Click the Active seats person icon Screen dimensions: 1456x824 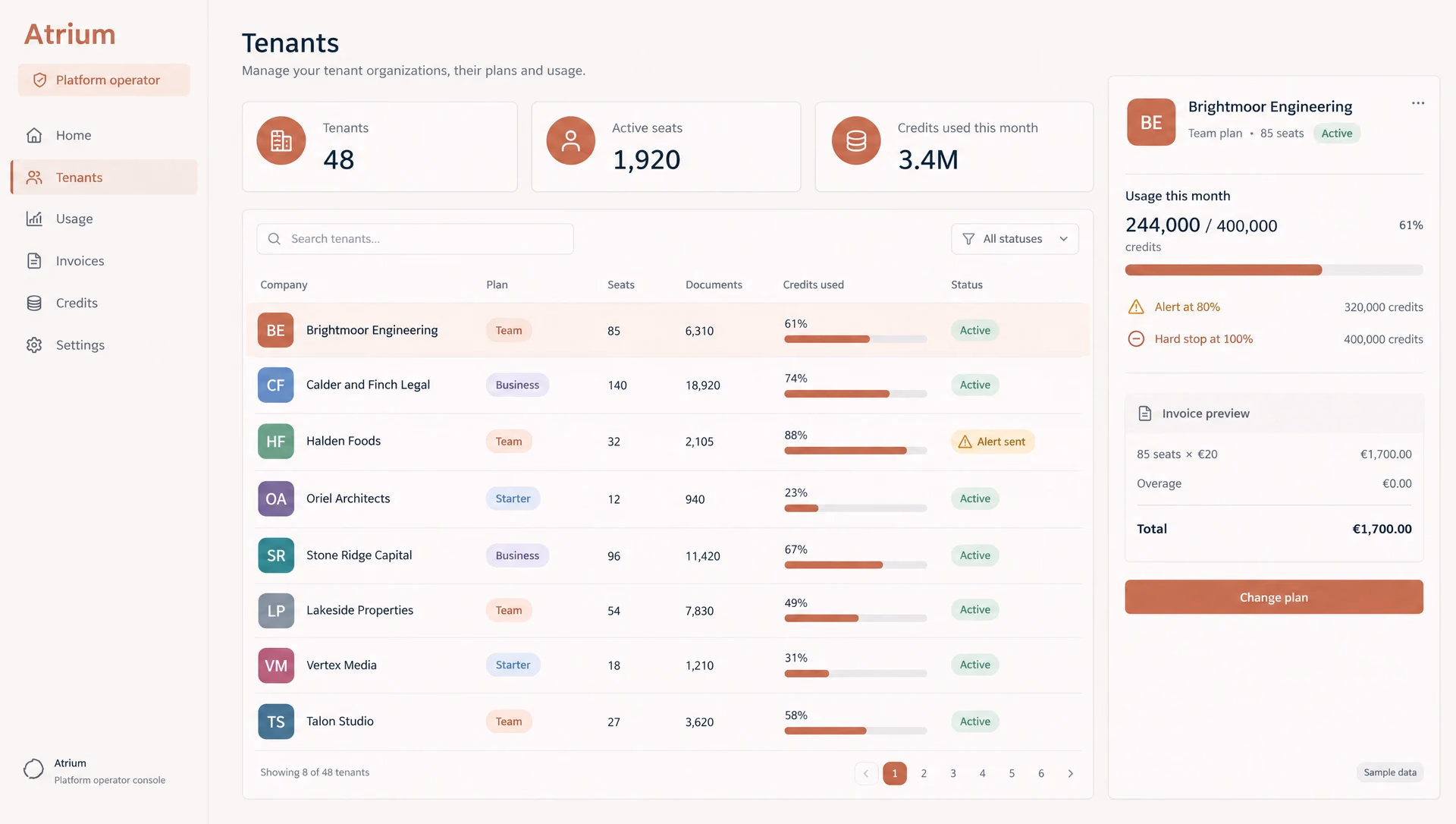[570, 140]
